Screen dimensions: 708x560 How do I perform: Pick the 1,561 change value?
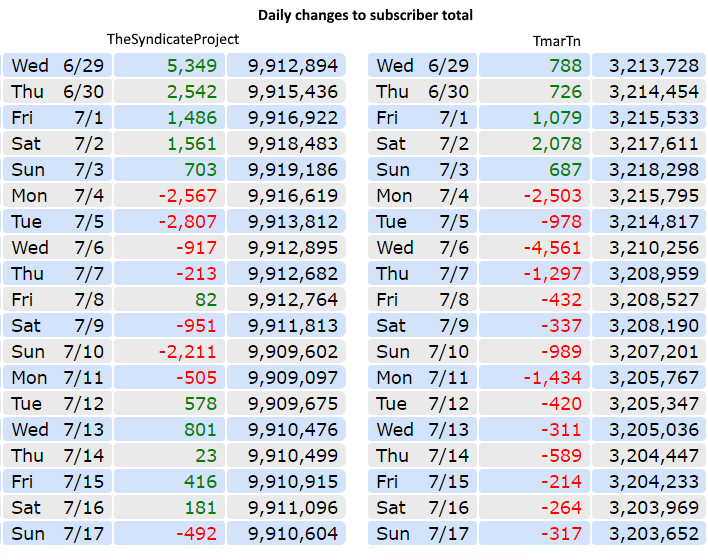[x=192, y=144]
